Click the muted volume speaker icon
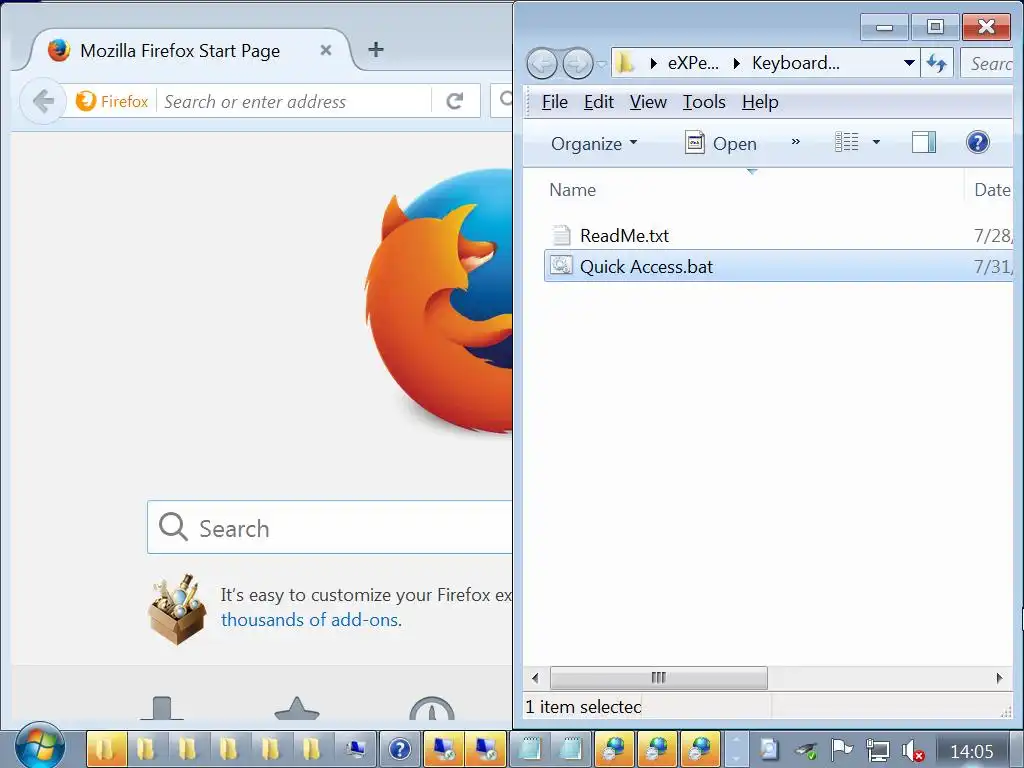 [912, 750]
